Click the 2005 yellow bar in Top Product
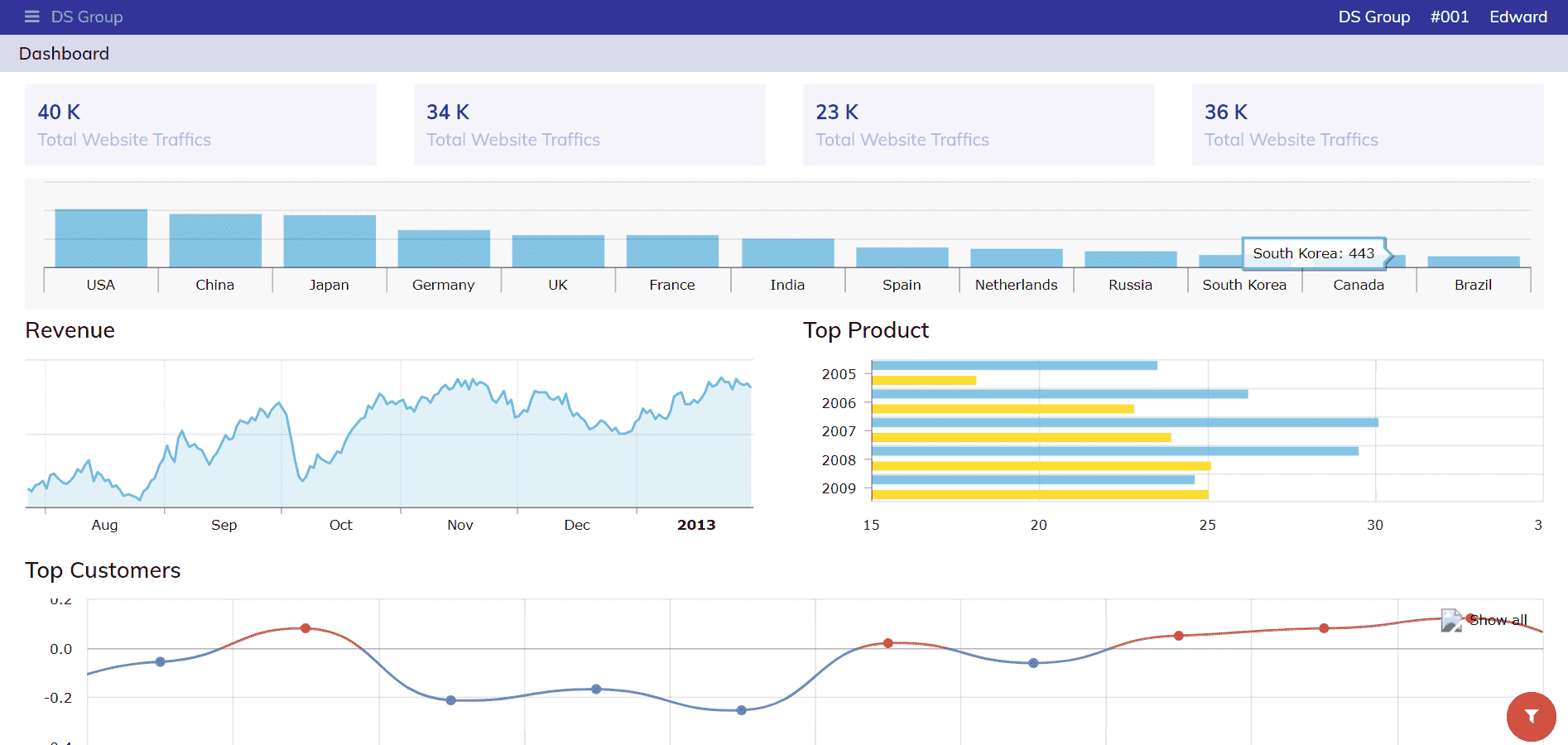Image resolution: width=1568 pixels, height=745 pixels. [x=924, y=380]
